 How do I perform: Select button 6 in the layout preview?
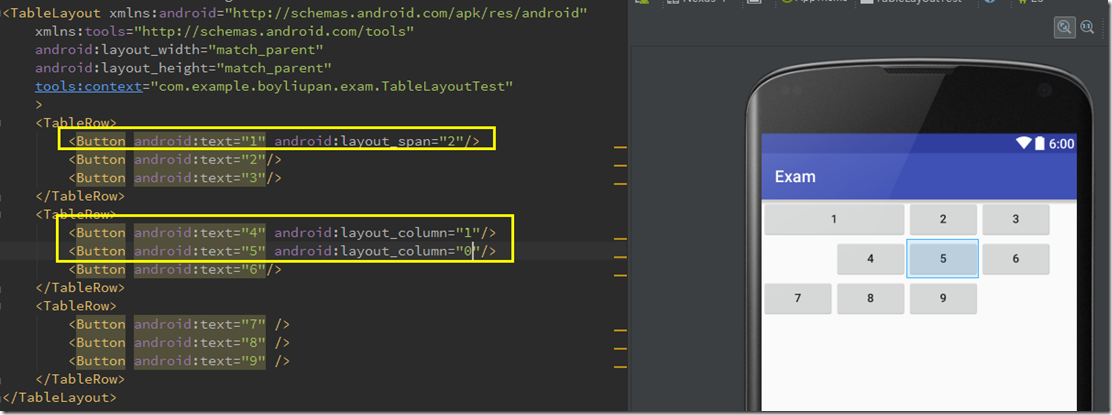pyautogui.click(x=1015, y=258)
